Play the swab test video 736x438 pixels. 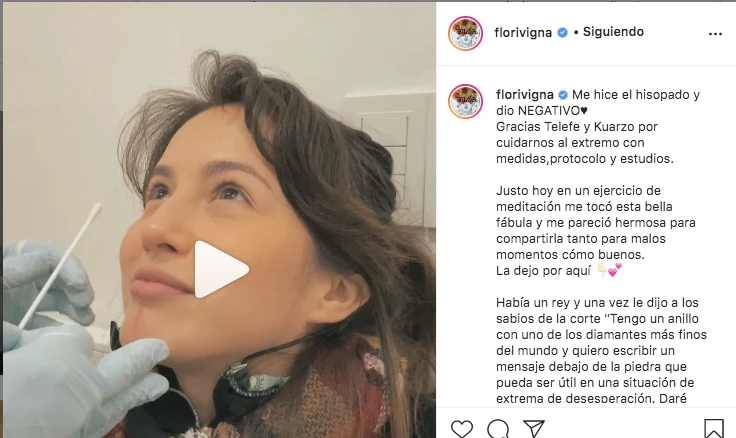pos(222,269)
